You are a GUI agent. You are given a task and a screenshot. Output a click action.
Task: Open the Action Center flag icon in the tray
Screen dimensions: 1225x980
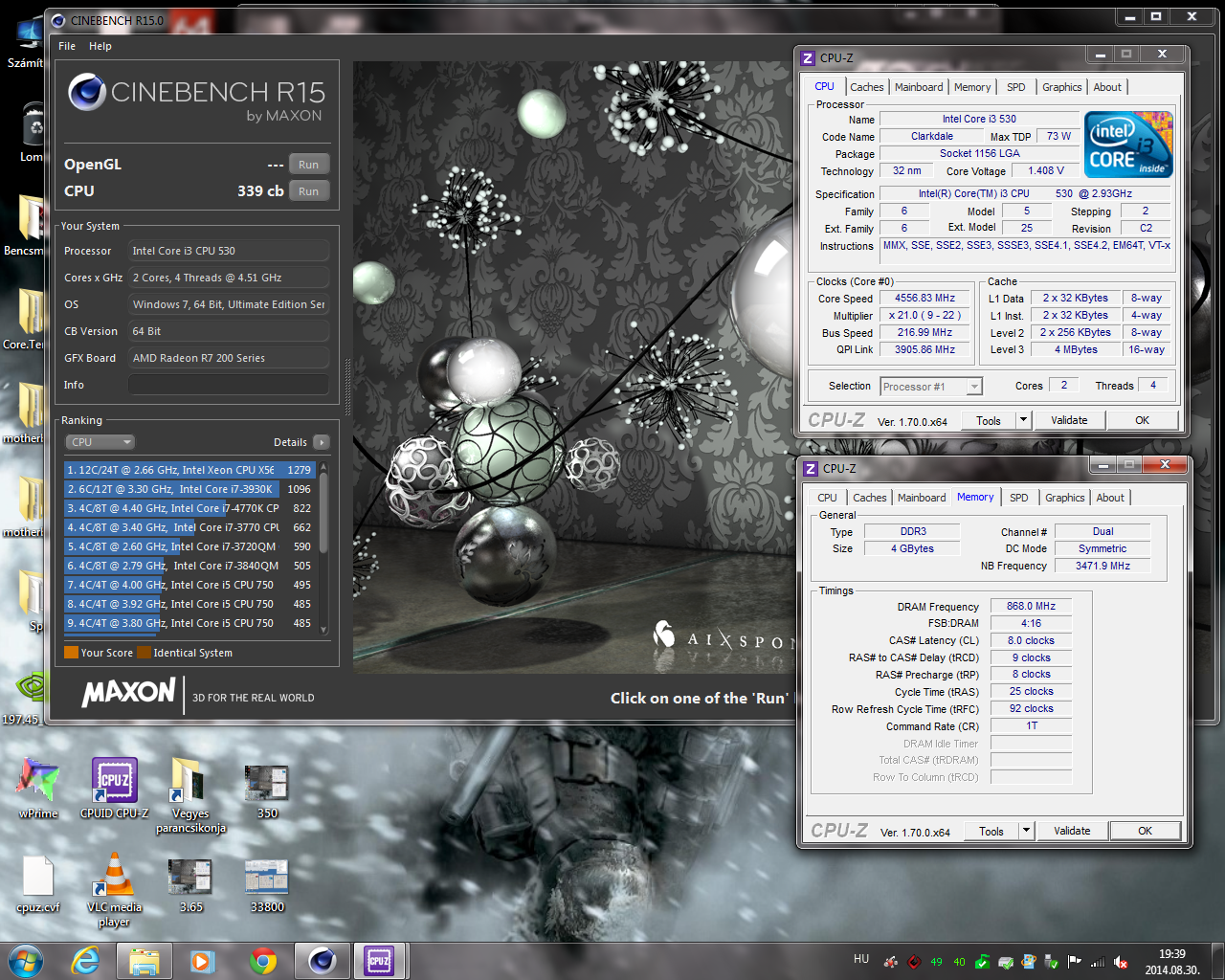click(x=1075, y=962)
